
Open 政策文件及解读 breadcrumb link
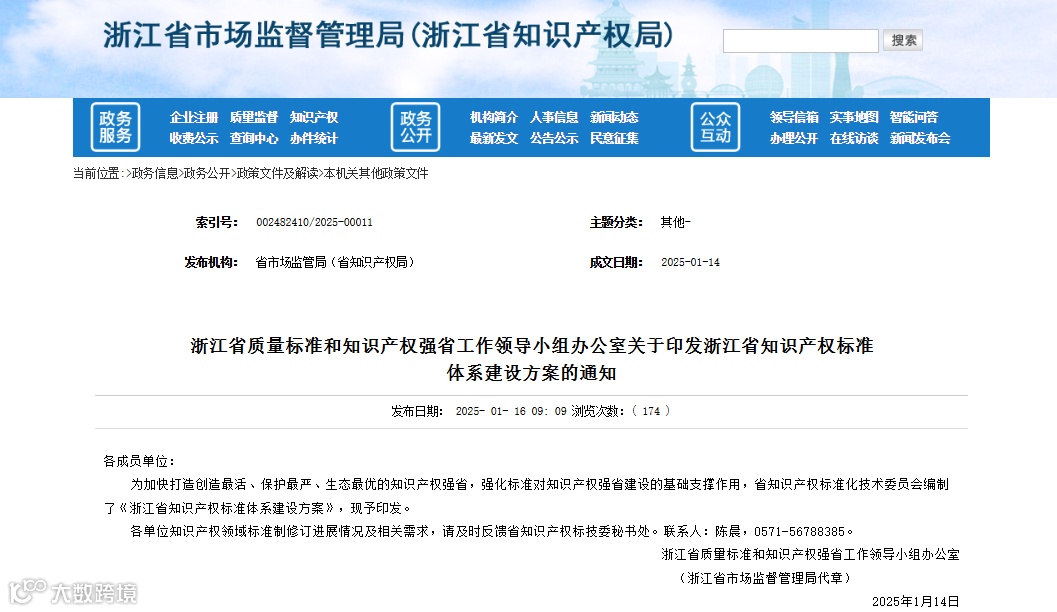pos(278,173)
